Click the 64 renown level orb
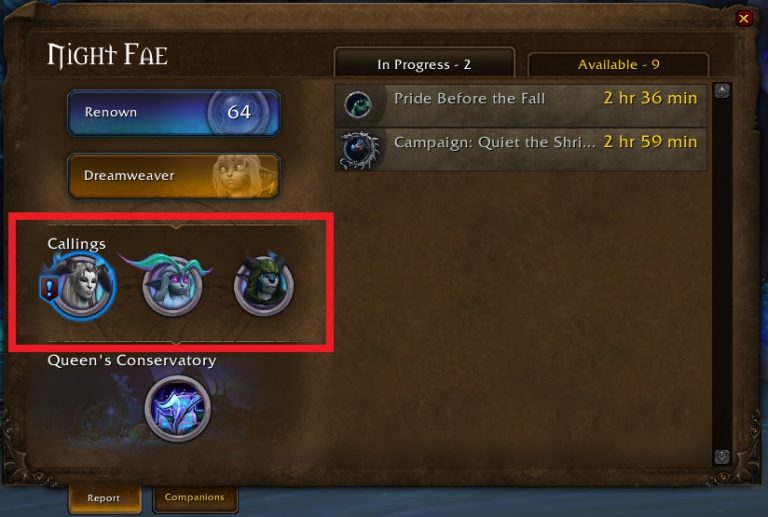 239,113
